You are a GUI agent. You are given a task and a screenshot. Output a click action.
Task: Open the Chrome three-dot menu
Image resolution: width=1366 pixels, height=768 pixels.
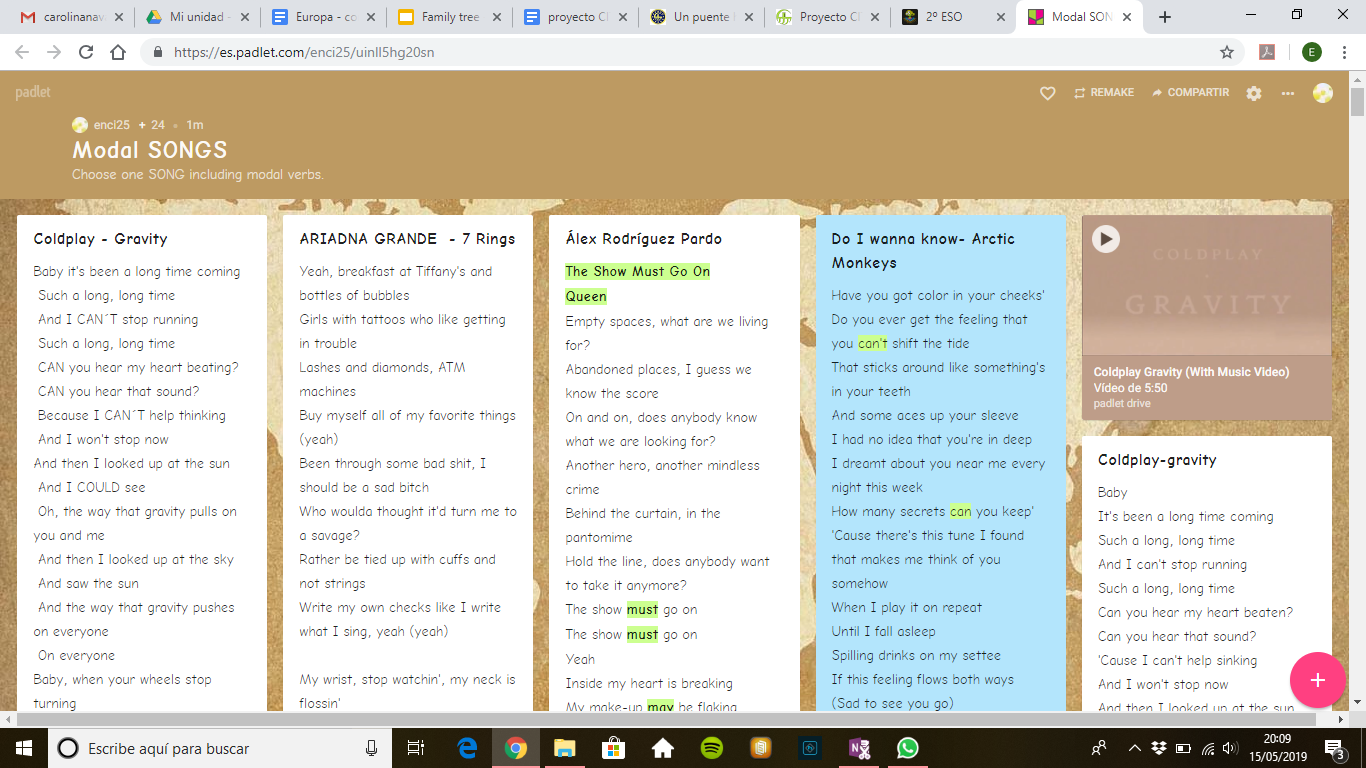[1346, 52]
